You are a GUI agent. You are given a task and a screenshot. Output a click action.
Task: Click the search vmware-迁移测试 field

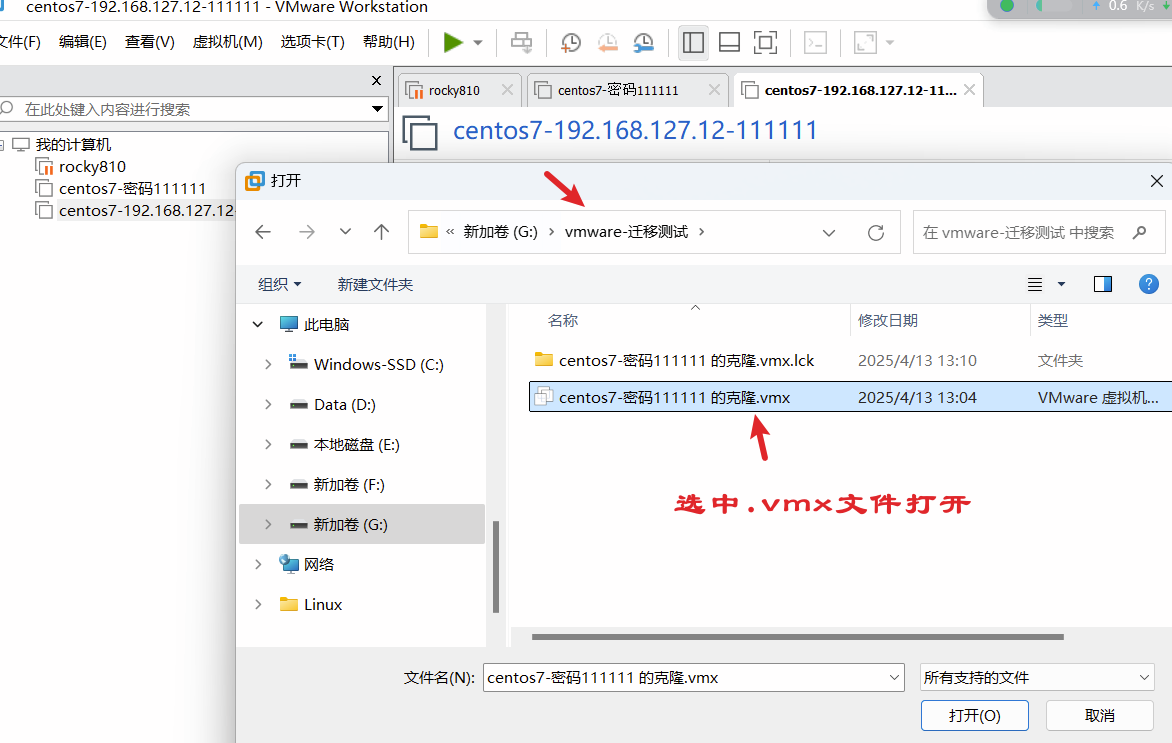tap(1037, 232)
